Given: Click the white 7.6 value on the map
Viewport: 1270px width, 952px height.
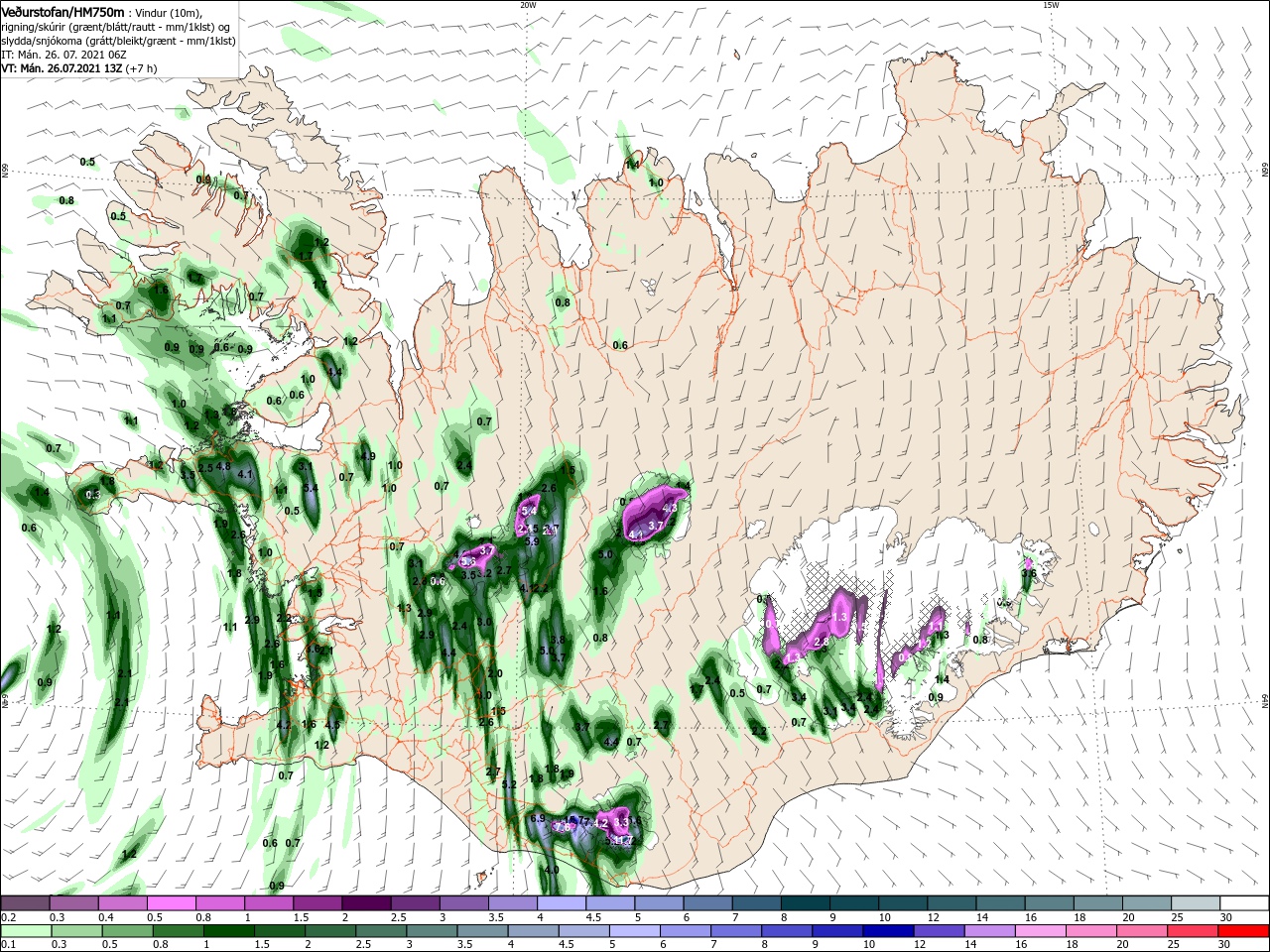Looking at the screenshot, I should pos(563,827).
